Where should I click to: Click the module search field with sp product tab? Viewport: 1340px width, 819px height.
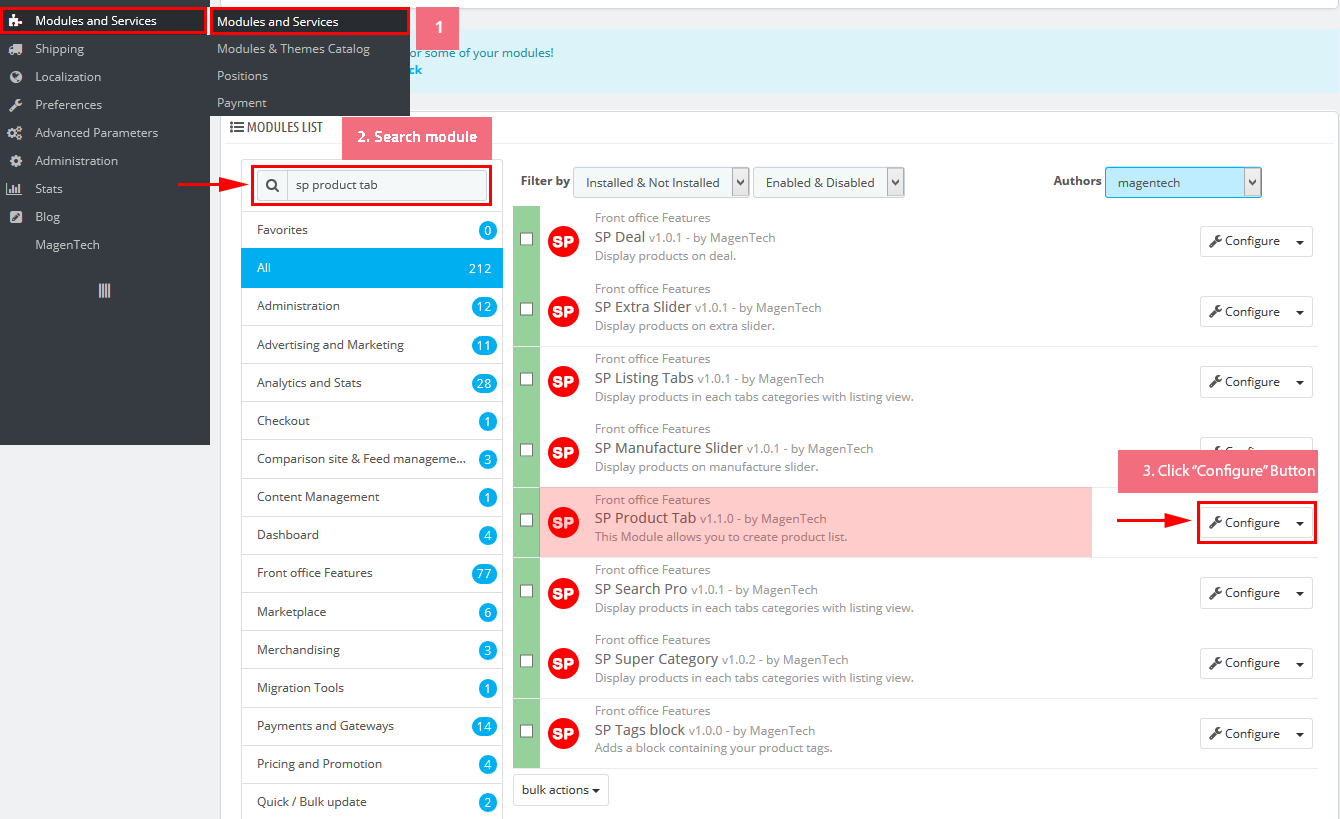pos(387,185)
